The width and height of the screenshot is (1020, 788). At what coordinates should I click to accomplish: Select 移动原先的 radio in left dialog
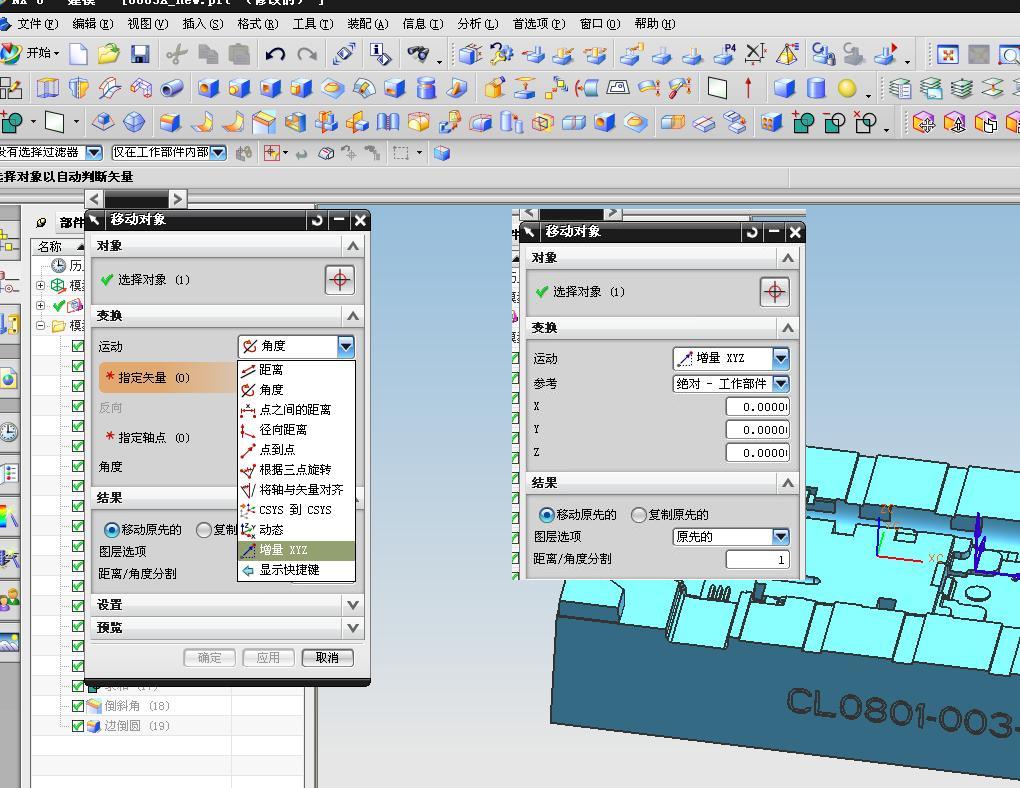click(111, 530)
